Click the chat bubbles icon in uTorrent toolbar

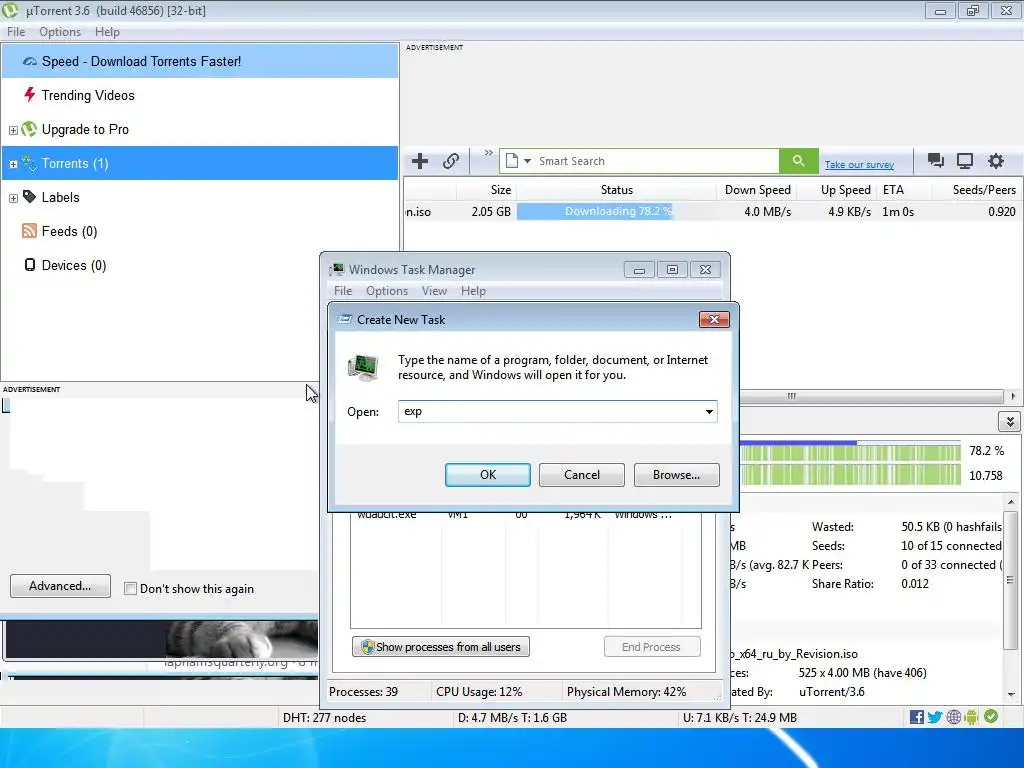tap(935, 161)
